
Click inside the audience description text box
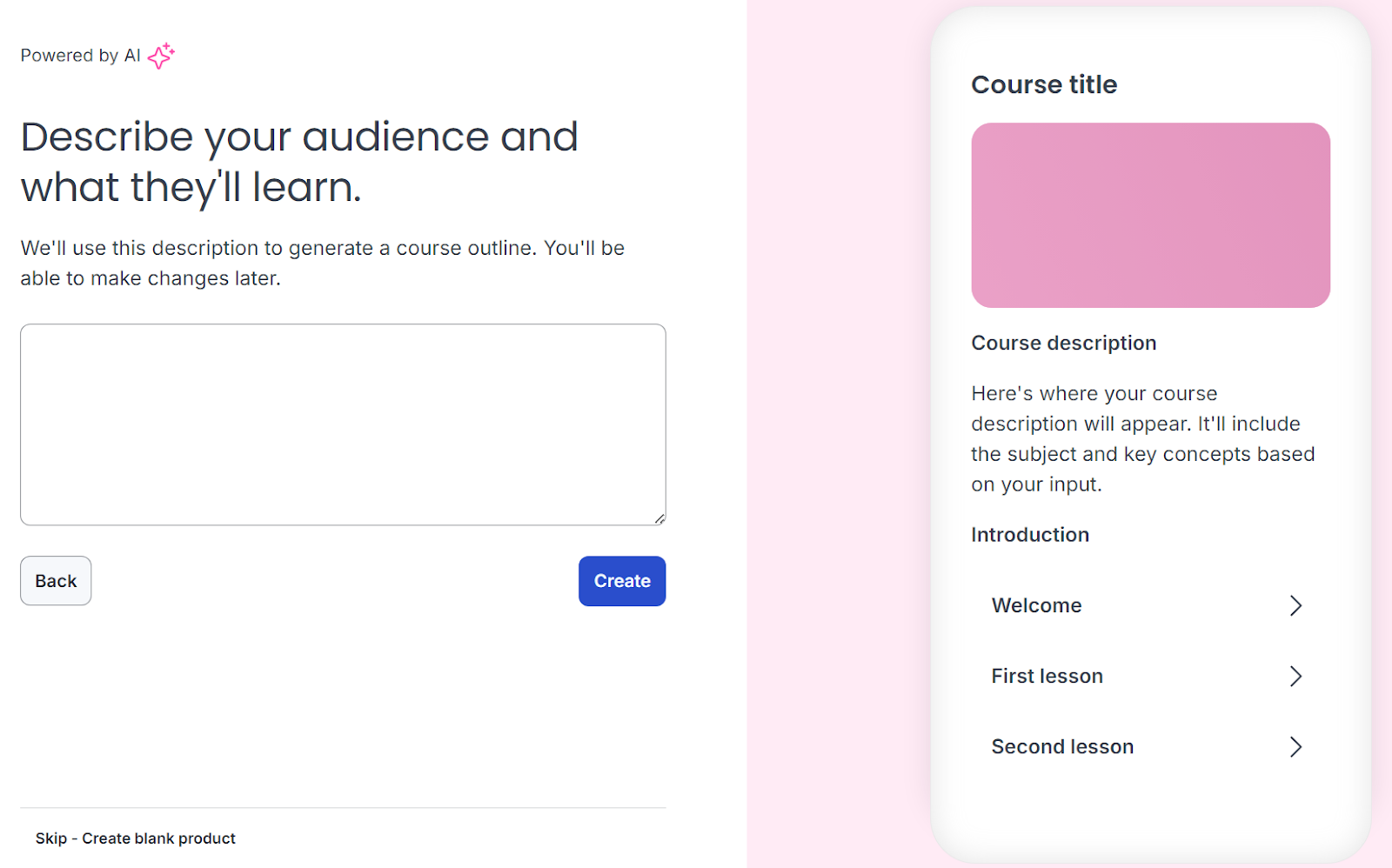(342, 424)
